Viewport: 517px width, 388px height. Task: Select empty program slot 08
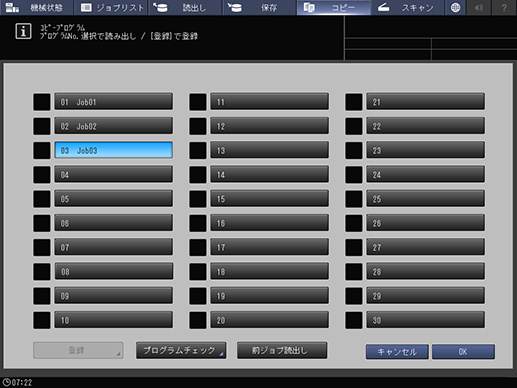pos(113,271)
